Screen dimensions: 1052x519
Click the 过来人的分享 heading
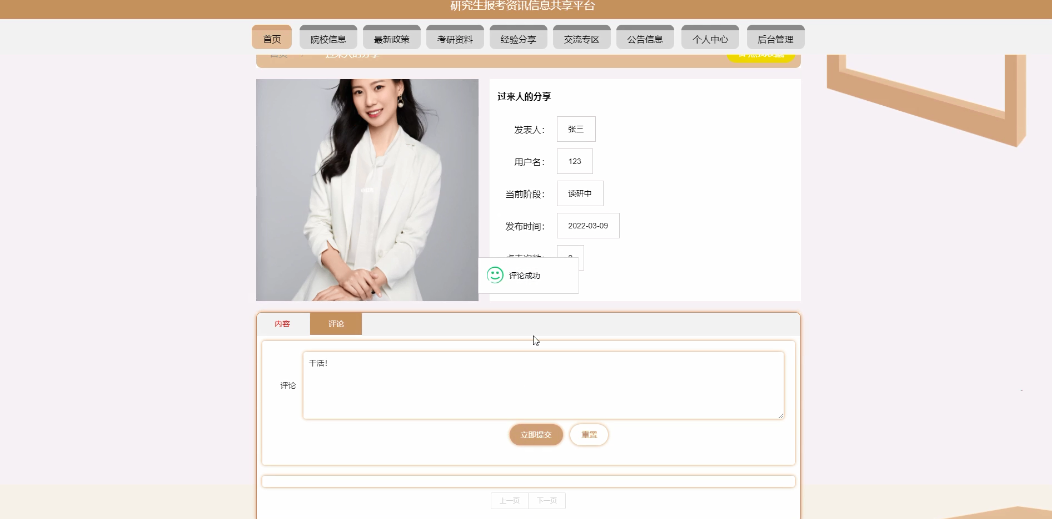(x=524, y=97)
